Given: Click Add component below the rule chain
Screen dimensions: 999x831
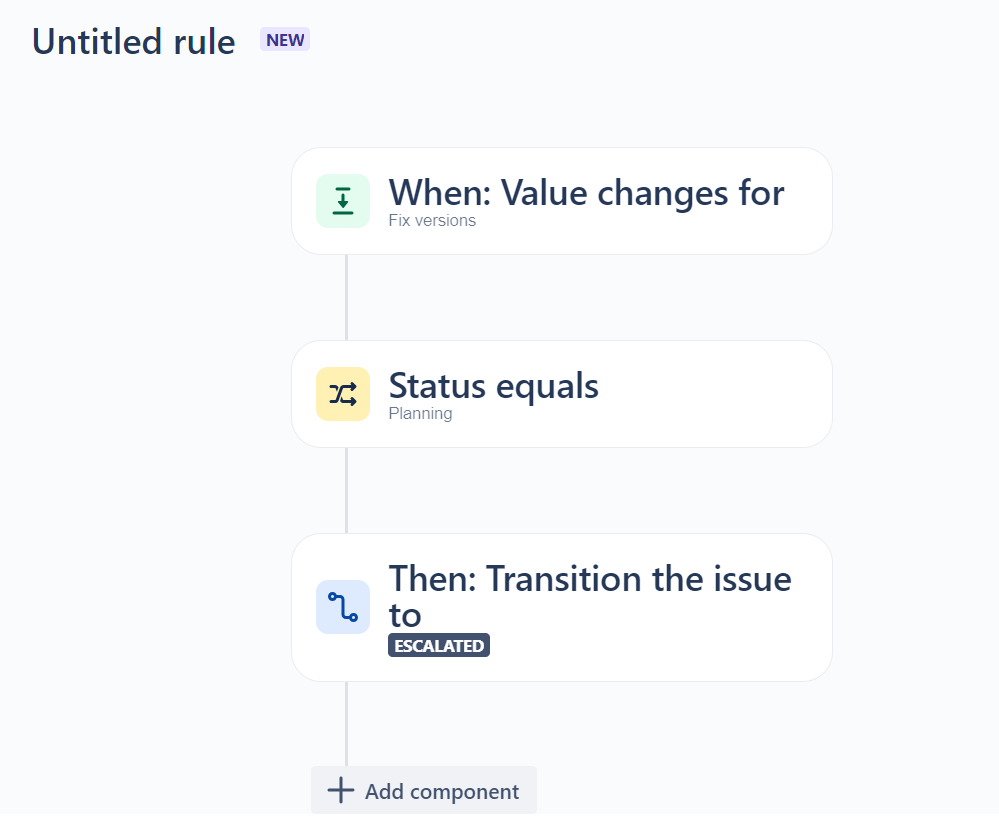Looking at the screenshot, I should pyautogui.click(x=423, y=790).
